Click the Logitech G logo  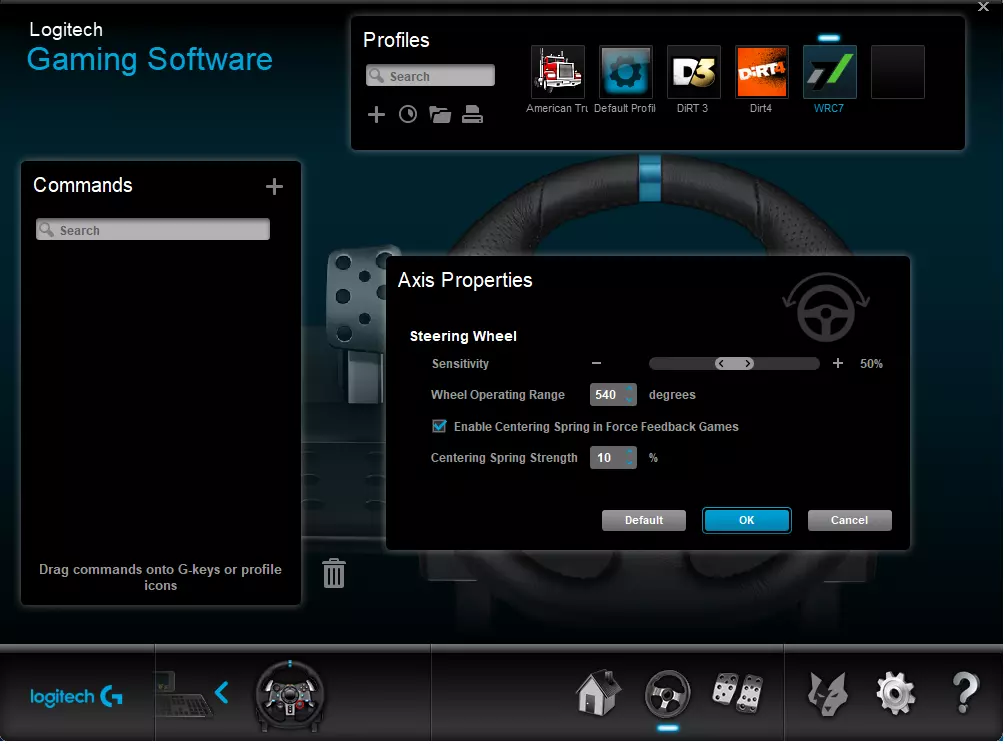[76, 696]
